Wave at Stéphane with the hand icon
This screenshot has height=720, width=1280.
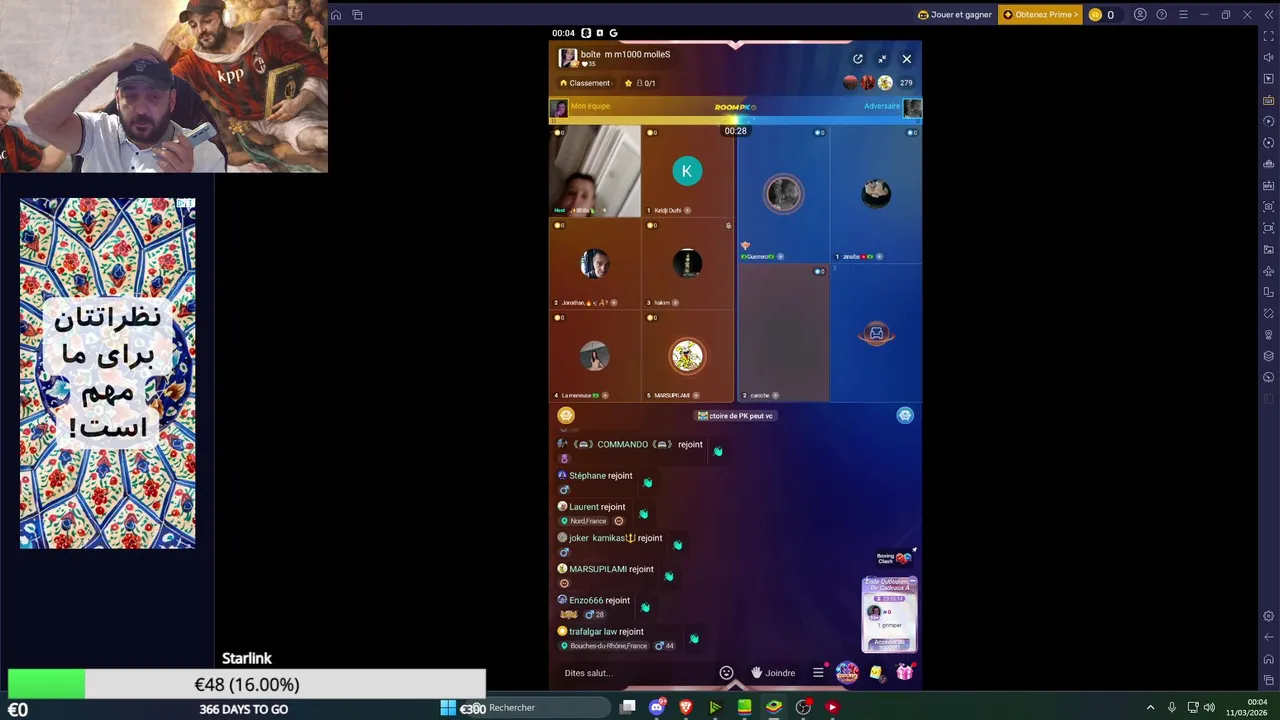coord(648,482)
